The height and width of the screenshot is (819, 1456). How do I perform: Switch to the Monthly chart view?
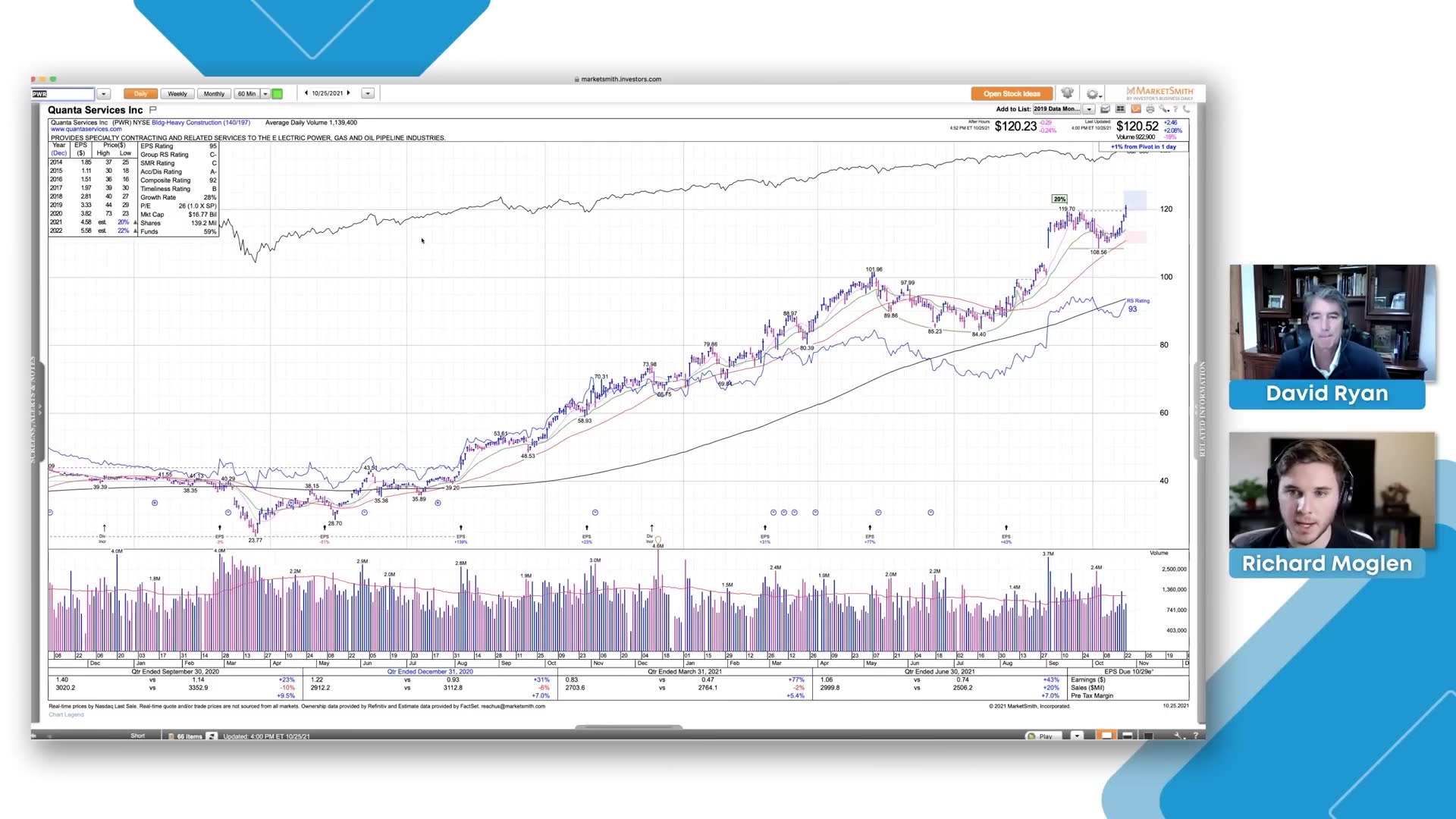[214, 94]
